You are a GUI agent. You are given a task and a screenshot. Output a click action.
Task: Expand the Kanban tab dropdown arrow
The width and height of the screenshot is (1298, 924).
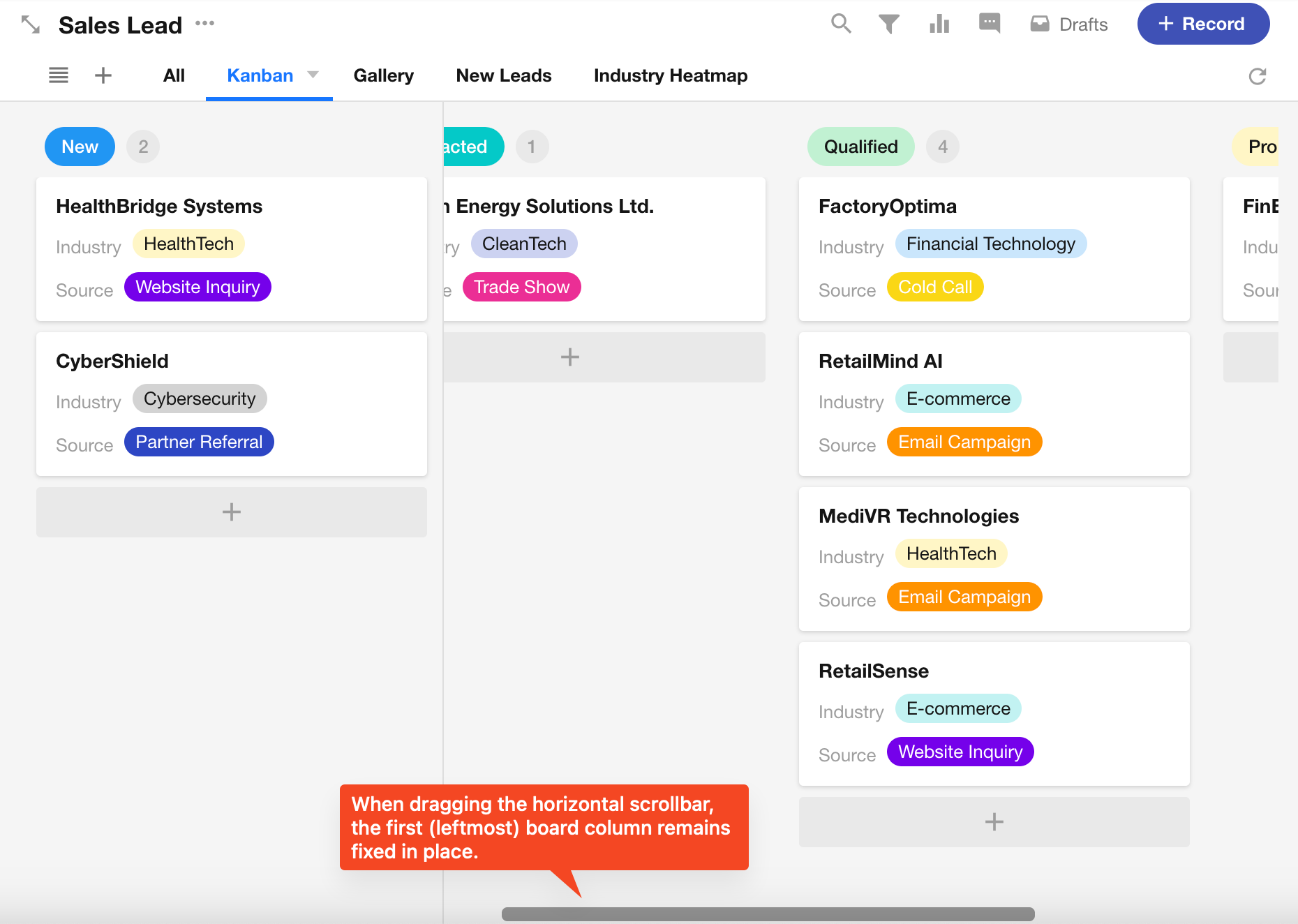tap(313, 75)
